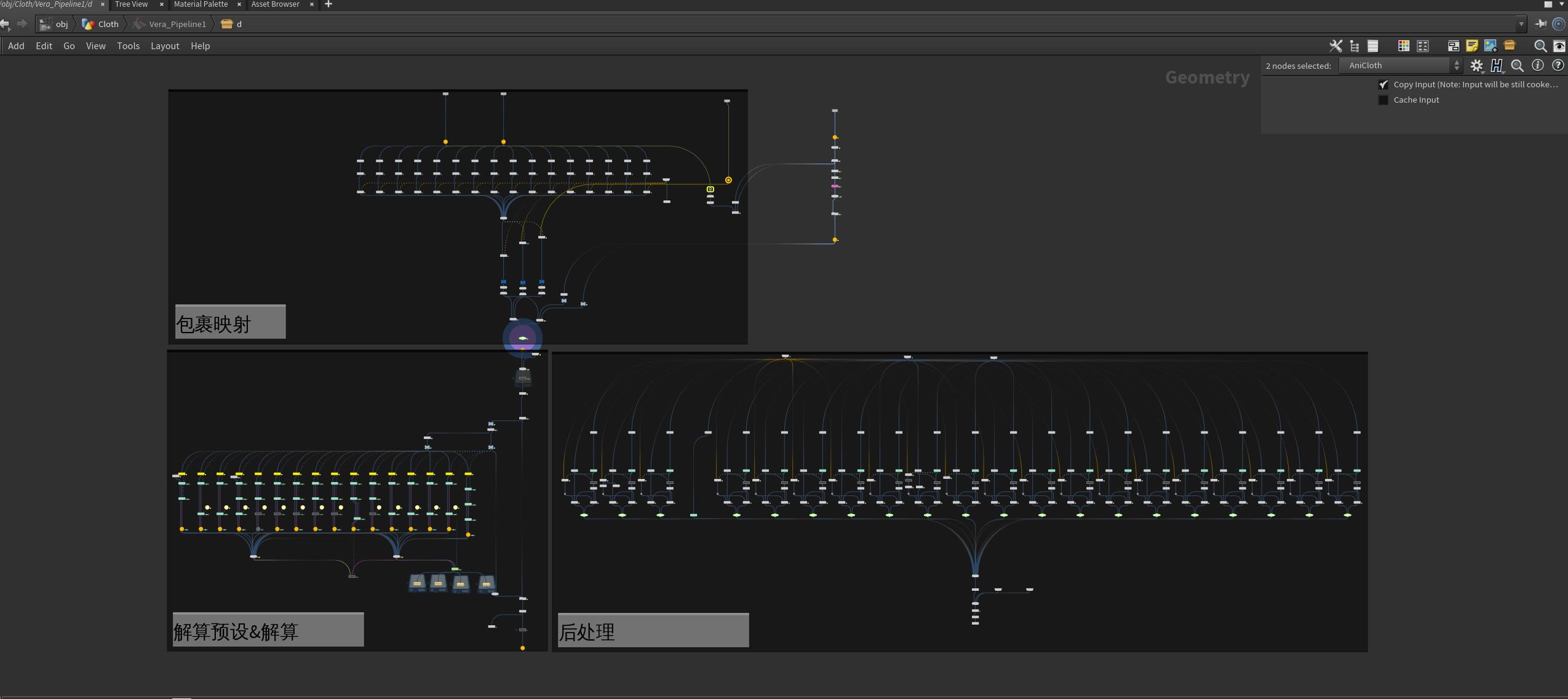Click the highlighted node in purple circle

[522, 338]
